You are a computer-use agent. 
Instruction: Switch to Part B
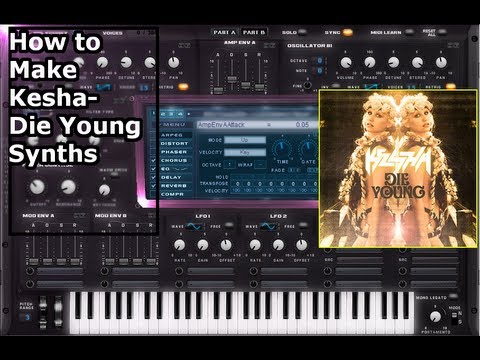coord(254,32)
